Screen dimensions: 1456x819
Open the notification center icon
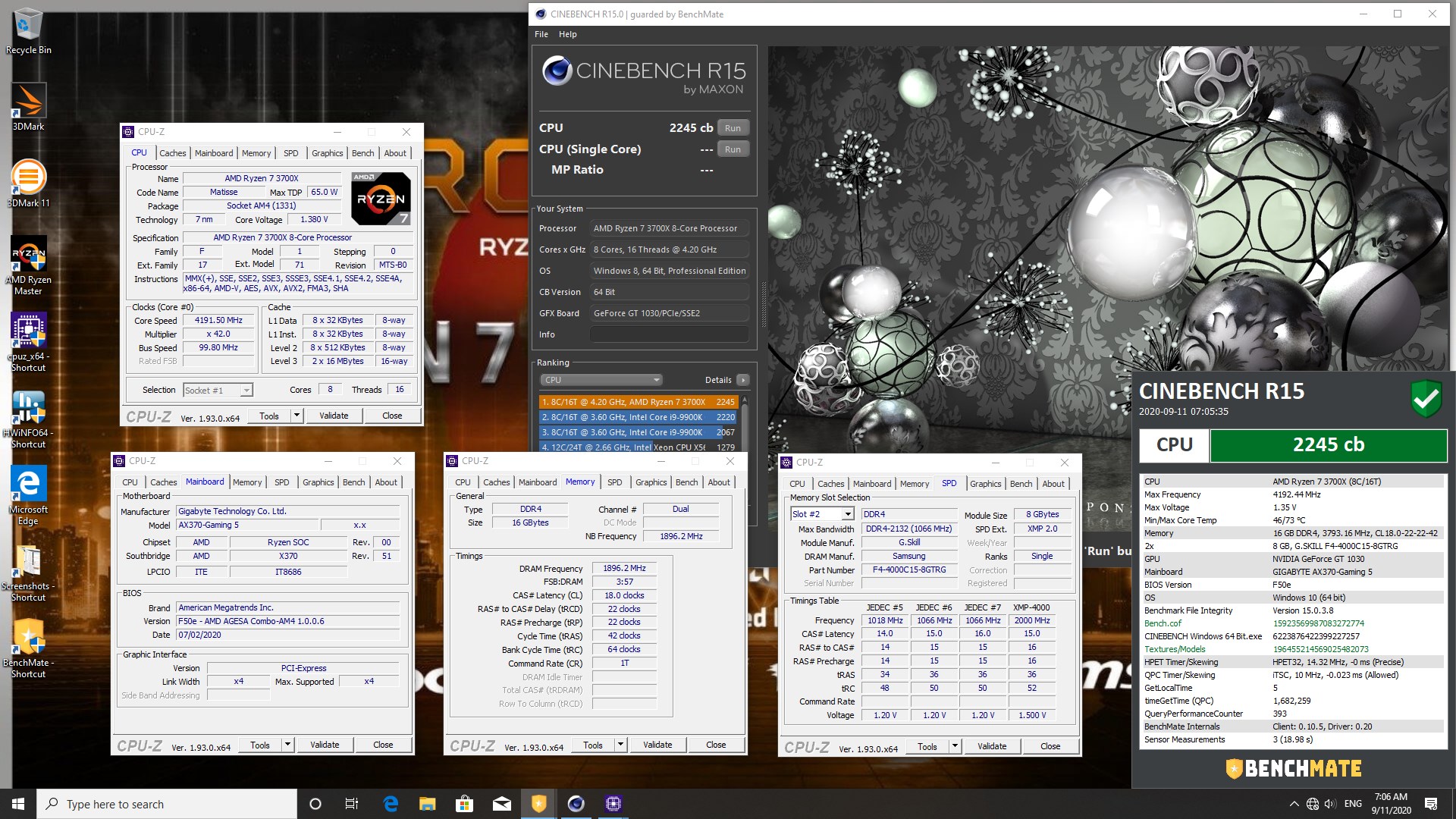(x=1431, y=804)
